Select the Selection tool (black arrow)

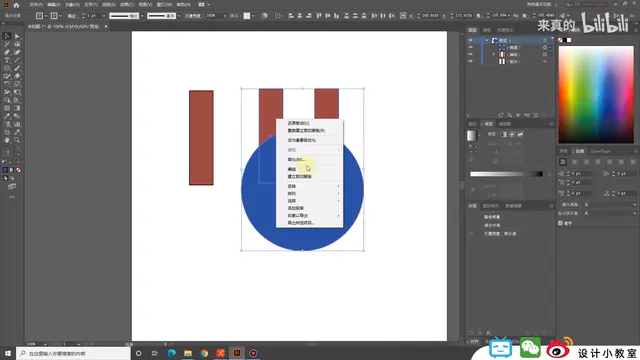tap(7, 37)
